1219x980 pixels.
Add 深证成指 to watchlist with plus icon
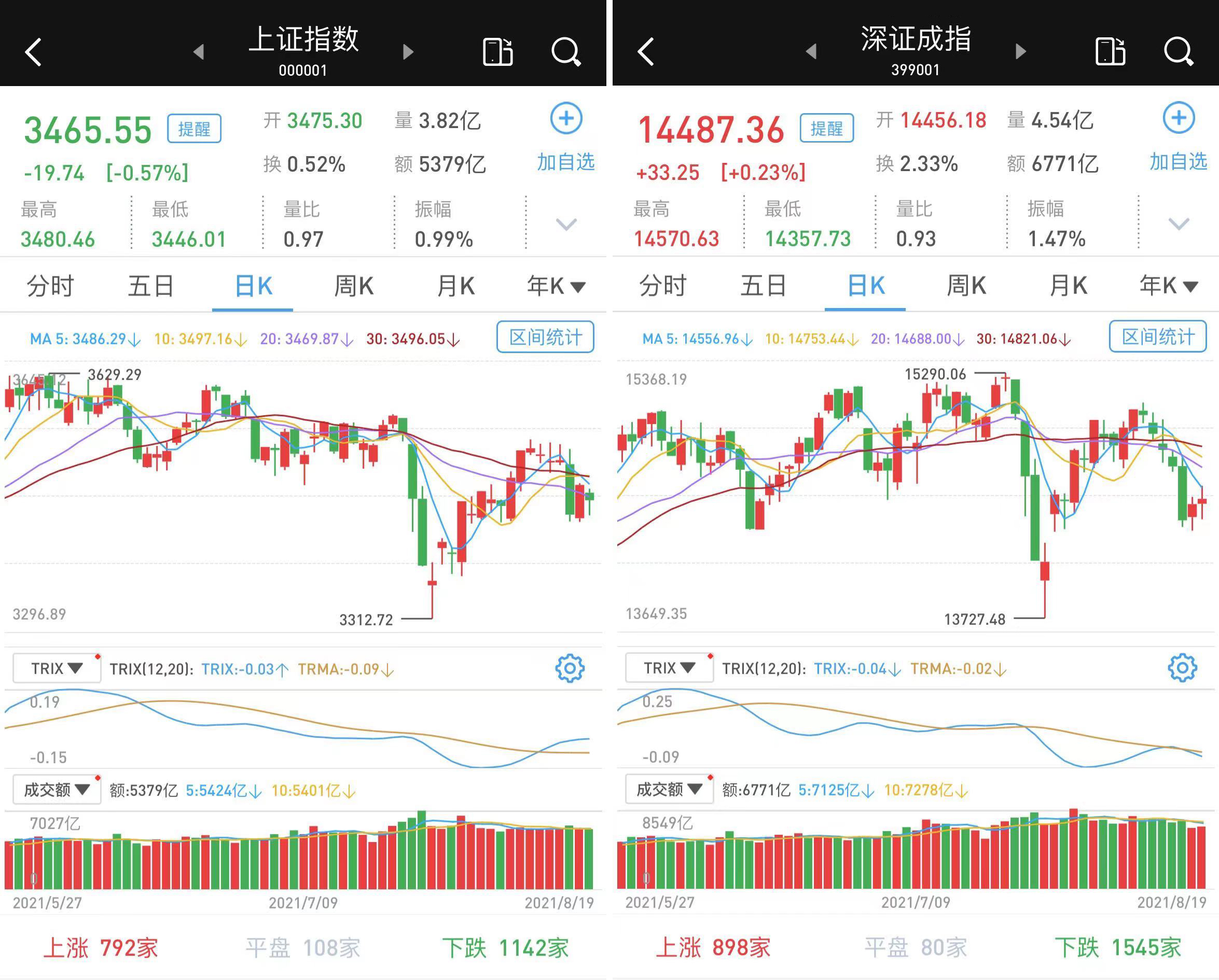[x=1179, y=118]
